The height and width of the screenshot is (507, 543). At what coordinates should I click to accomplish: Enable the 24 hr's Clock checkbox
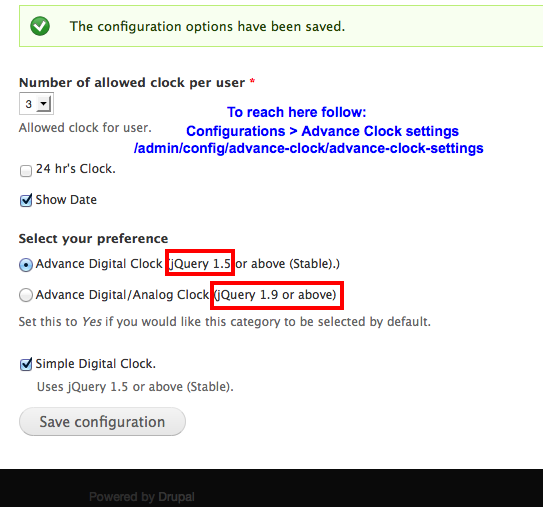click(26, 170)
